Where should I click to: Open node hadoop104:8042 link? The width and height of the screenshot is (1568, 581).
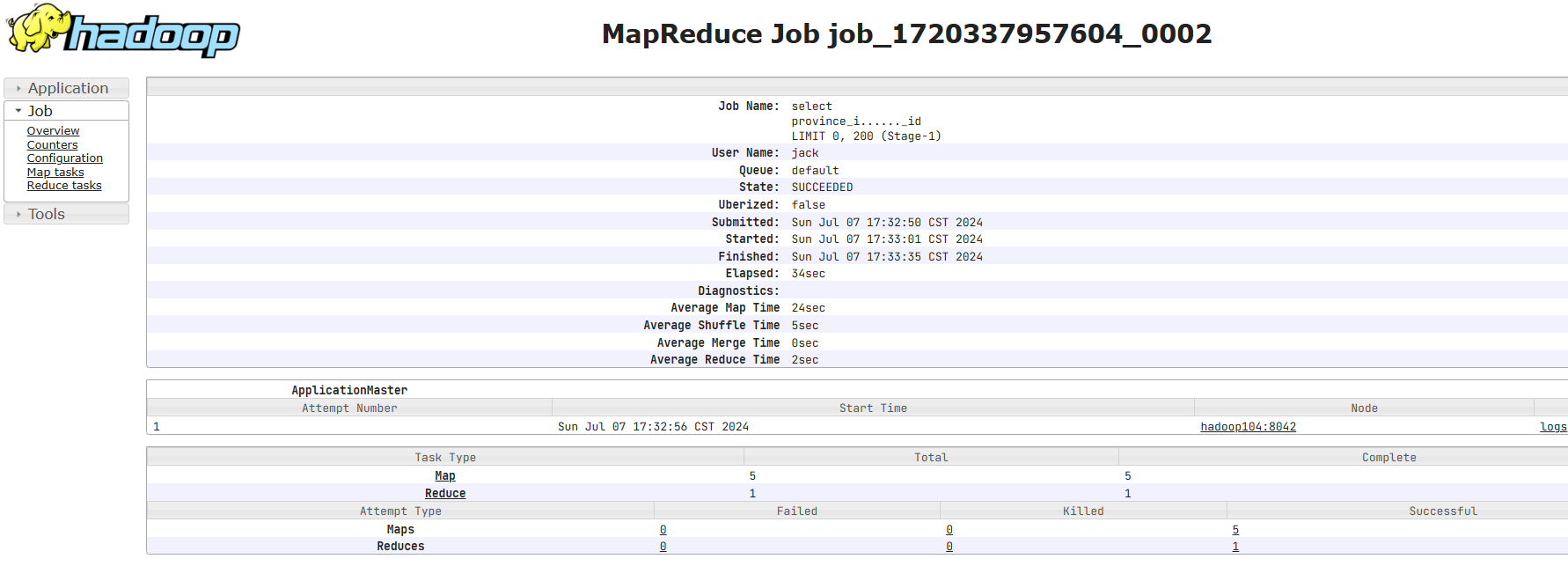[1248, 427]
